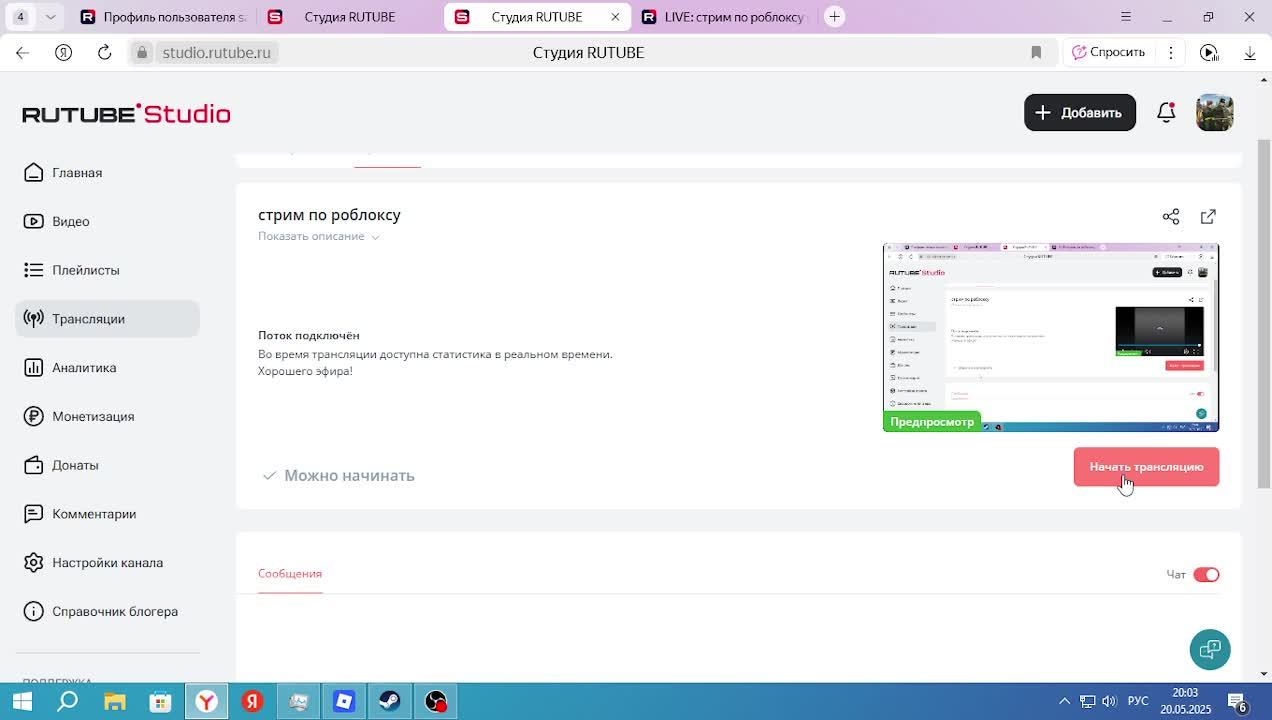Click the Плейлисты list icon
1272x720 pixels.
pyautogui.click(x=34, y=270)
